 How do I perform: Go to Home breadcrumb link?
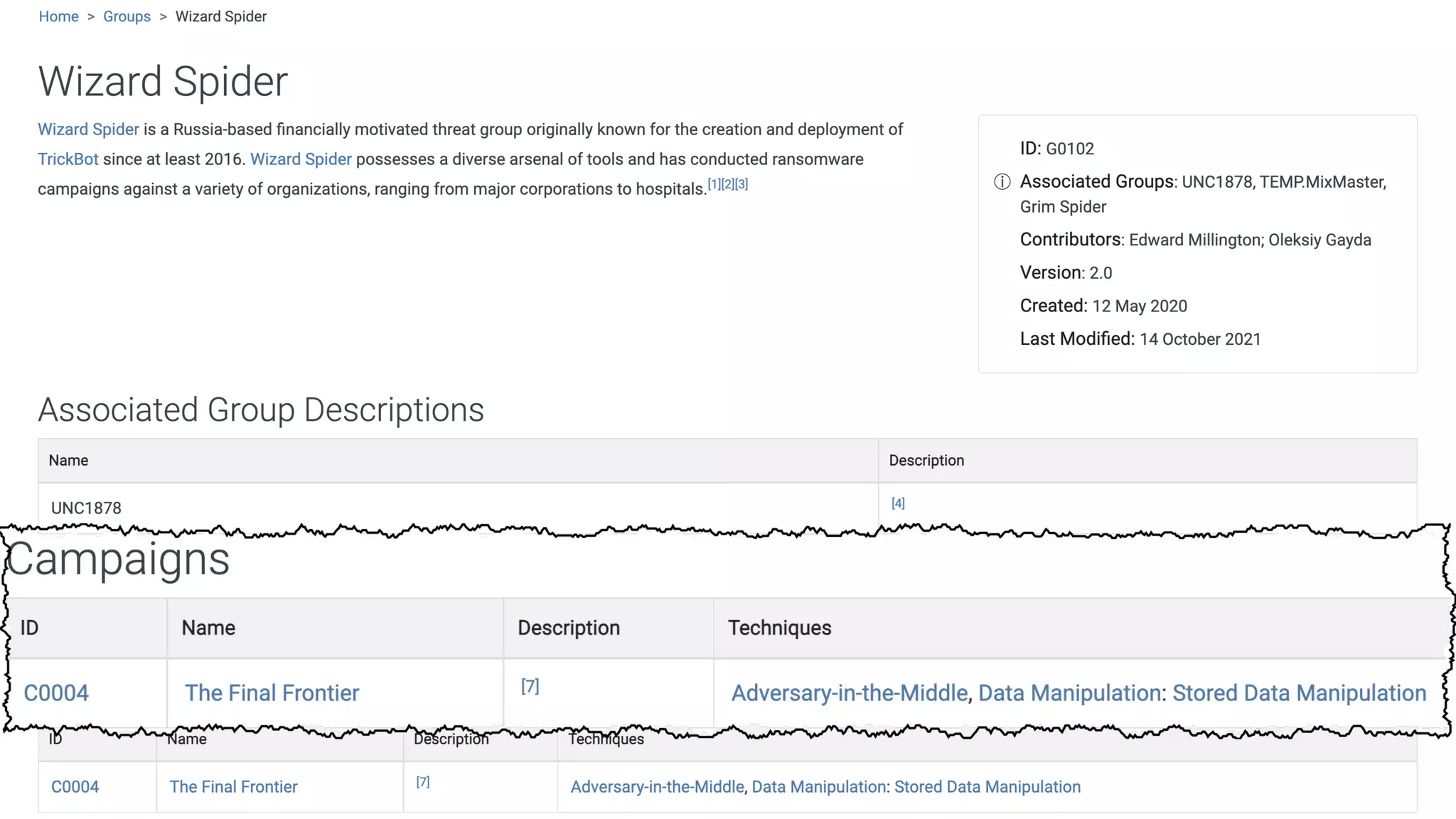coord(58,16)
